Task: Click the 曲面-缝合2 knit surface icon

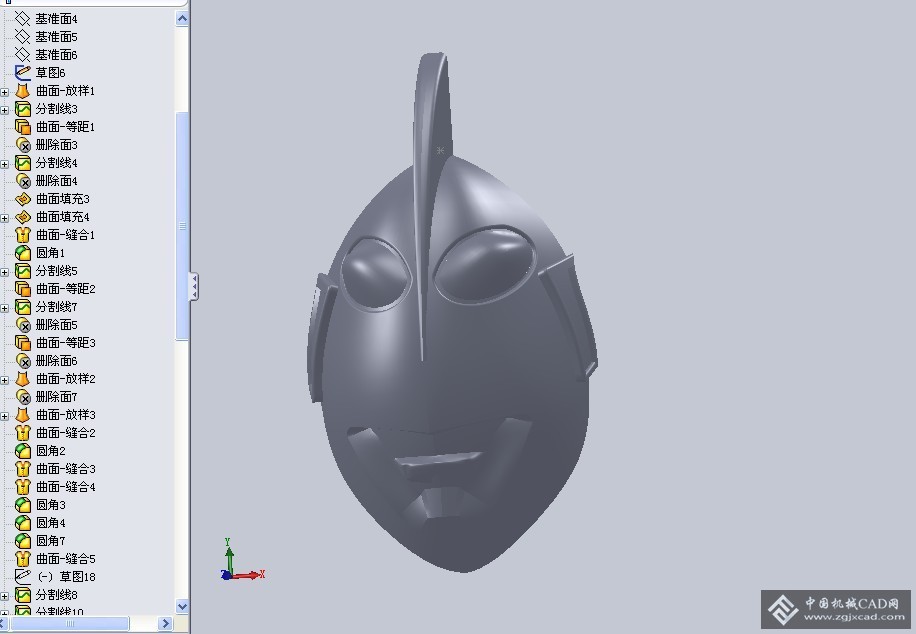Action: 22,433
